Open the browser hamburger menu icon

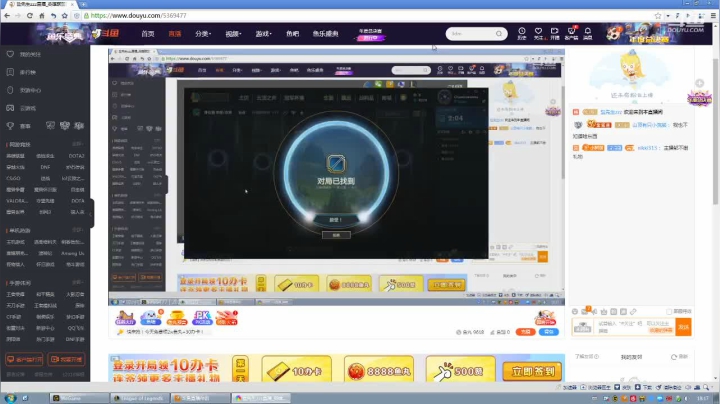(713, 16)
